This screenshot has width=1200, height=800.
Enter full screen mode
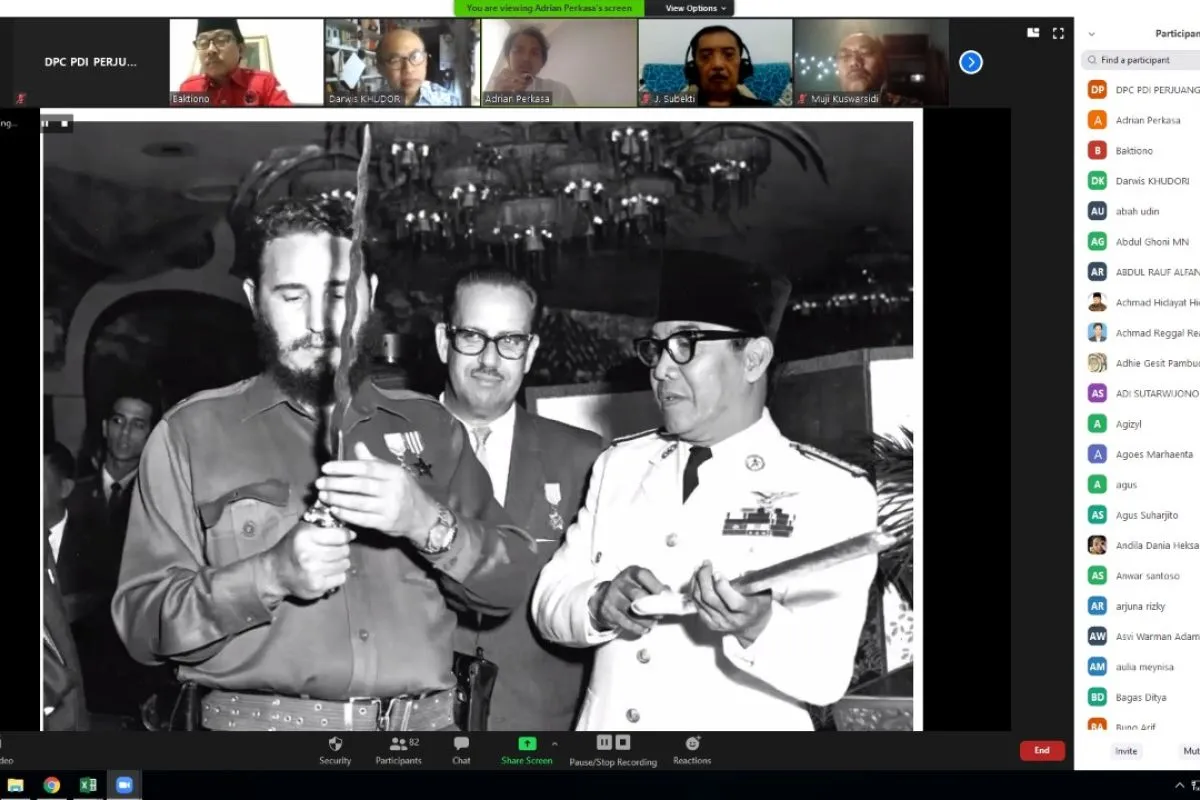(x=1058, y=33)
